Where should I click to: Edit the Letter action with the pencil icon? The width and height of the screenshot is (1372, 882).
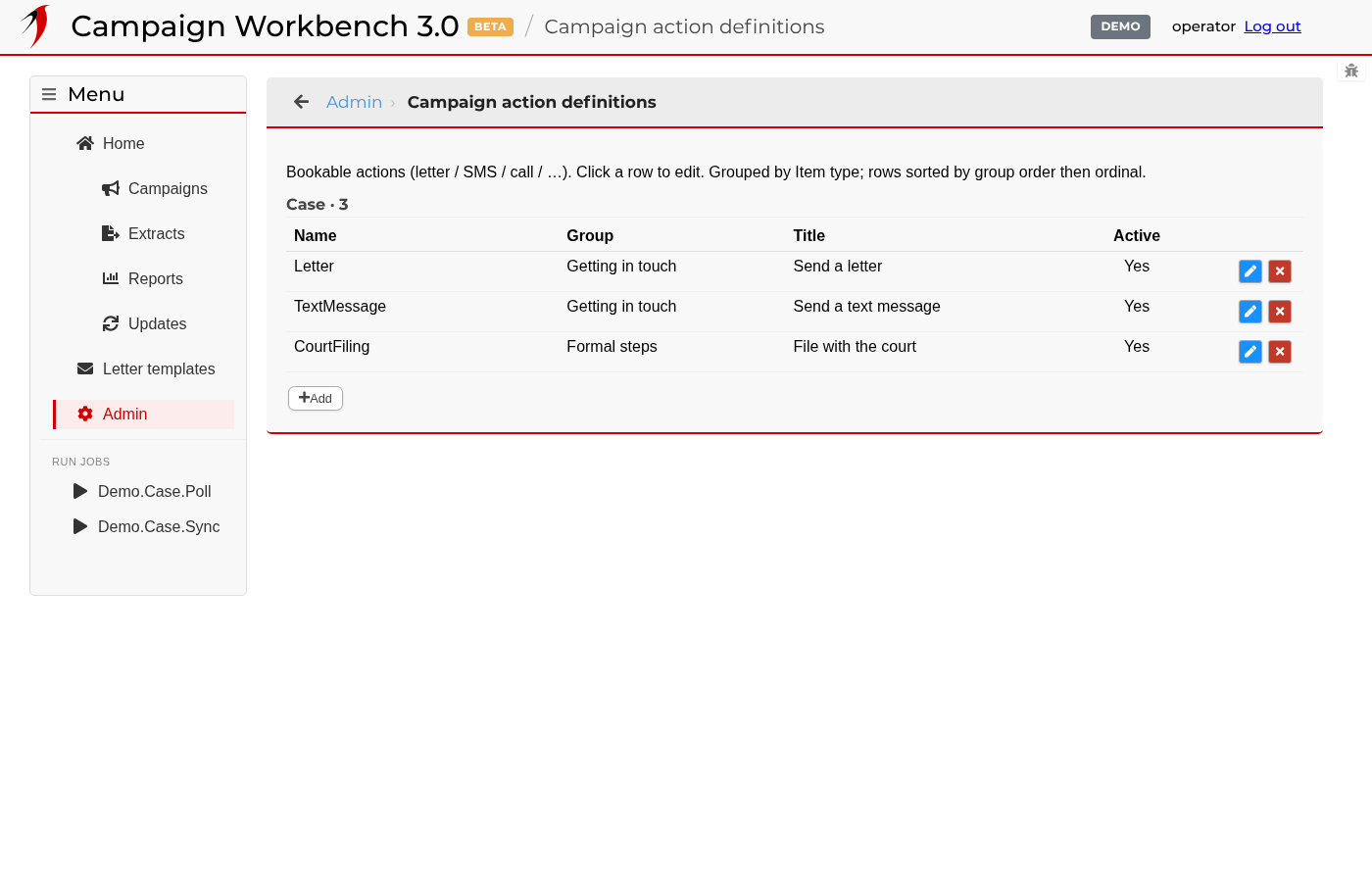point(1250,271)
